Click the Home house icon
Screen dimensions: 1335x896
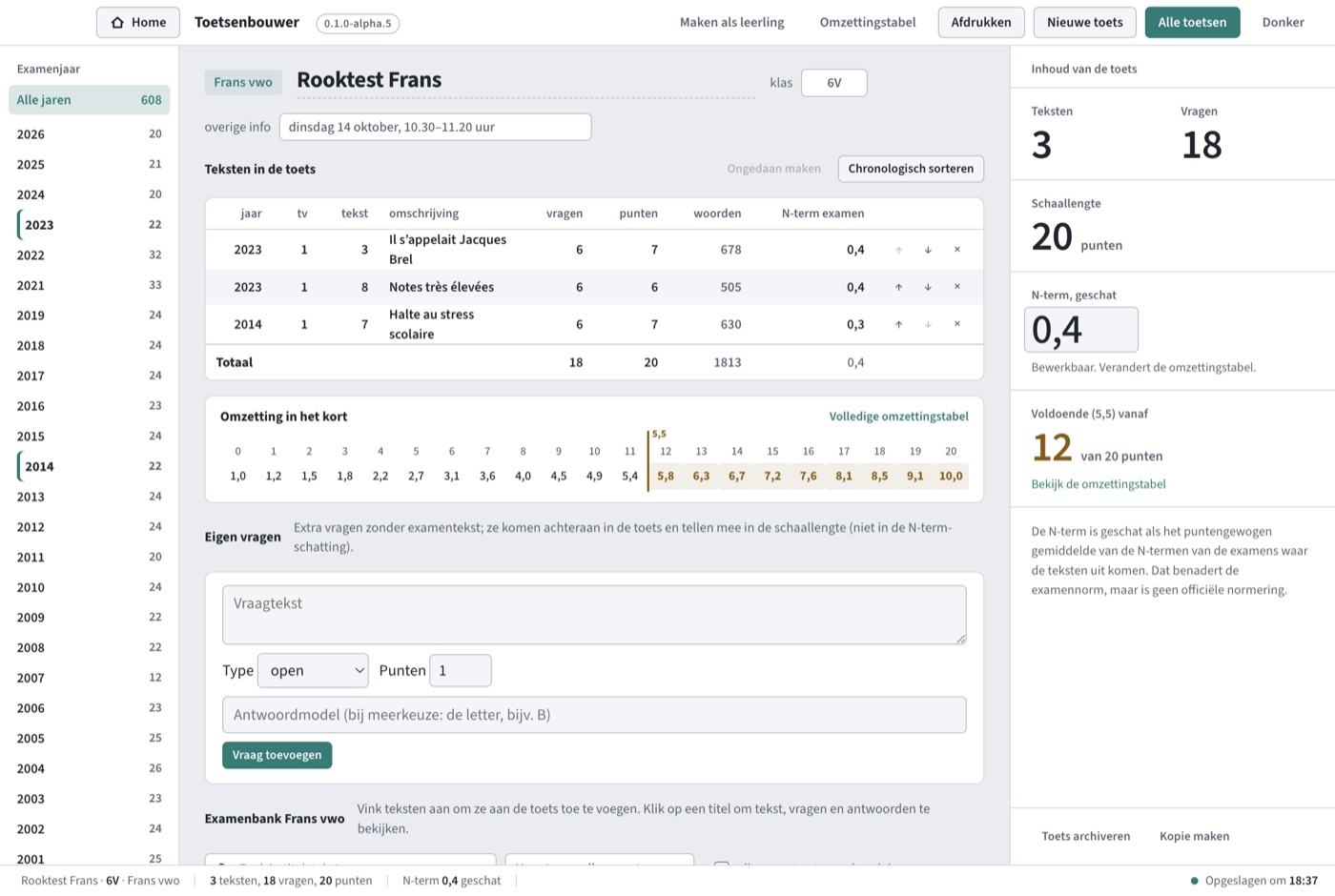[117, 22]
